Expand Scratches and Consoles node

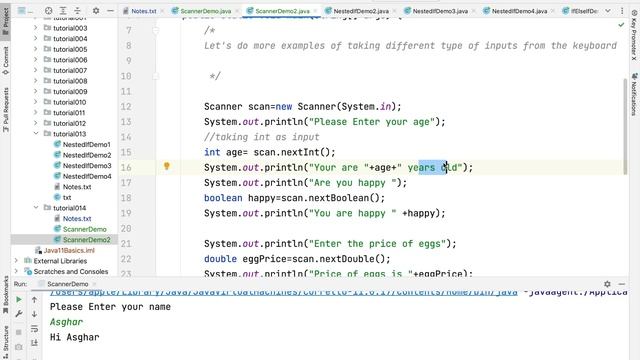point(16,271)
